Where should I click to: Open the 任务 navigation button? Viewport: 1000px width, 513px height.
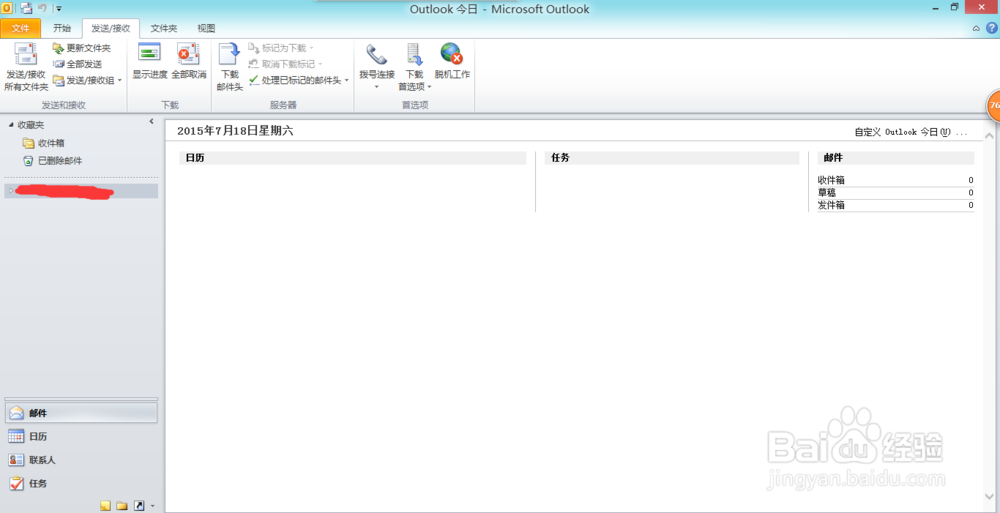[x=81, y=483]
